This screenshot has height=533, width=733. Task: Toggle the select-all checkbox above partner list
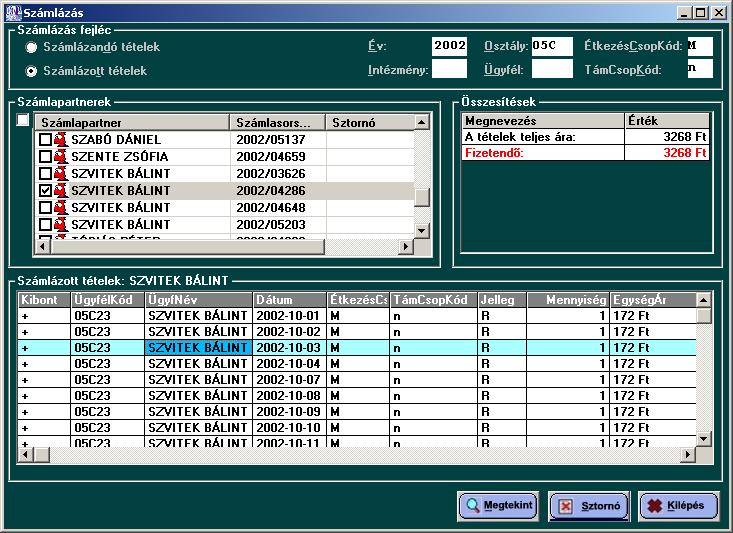coord(23,121)
